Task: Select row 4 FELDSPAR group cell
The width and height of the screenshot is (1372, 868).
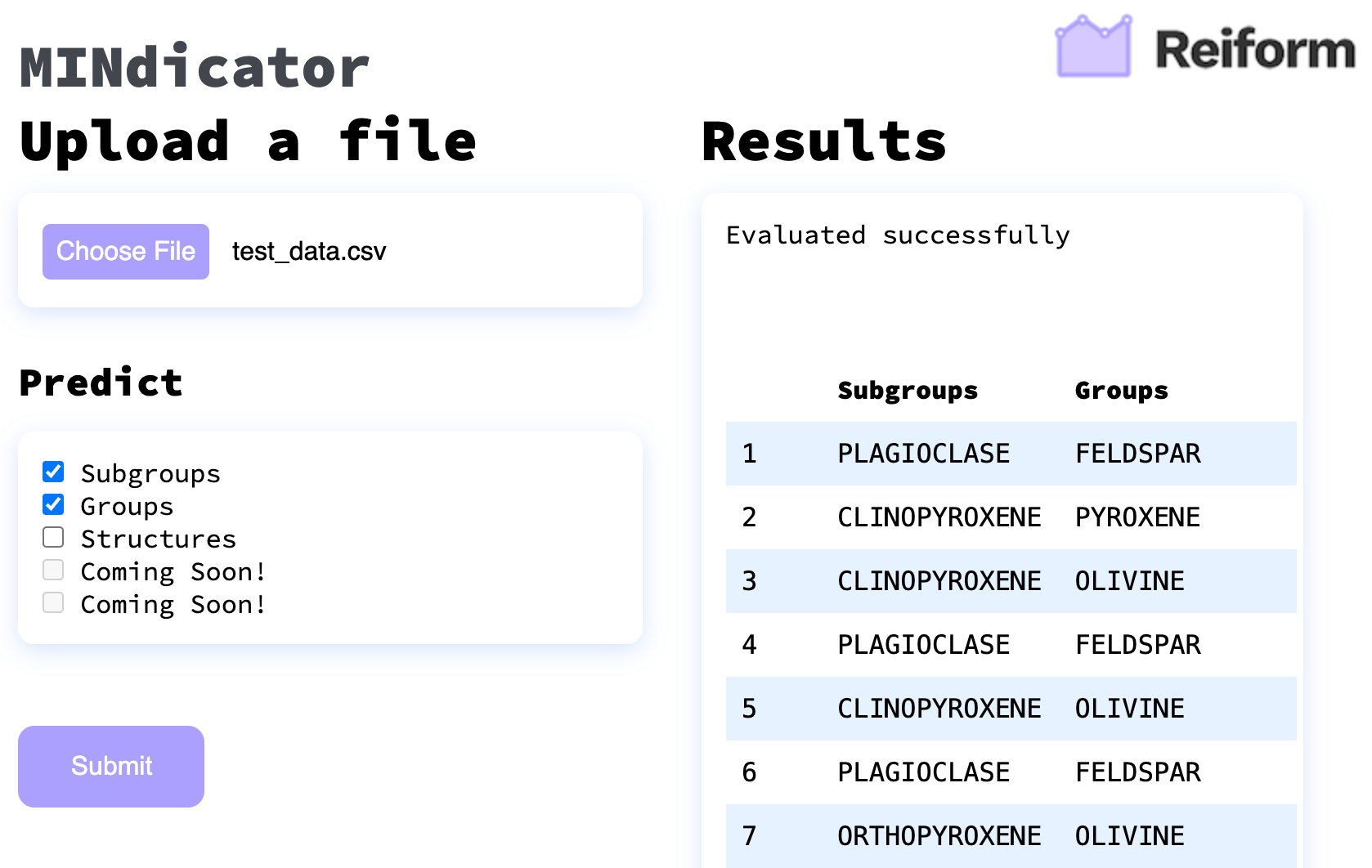Action: pos(1137,645)
